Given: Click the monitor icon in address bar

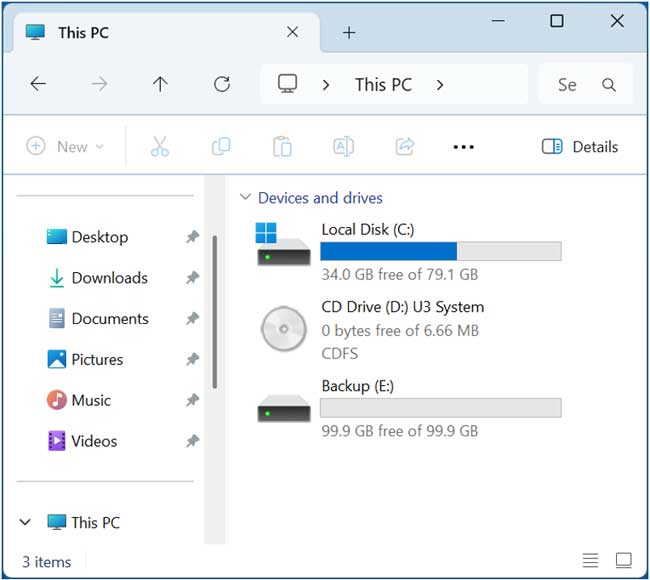Looking at the screenshot, I should click(x=287, y=84).
